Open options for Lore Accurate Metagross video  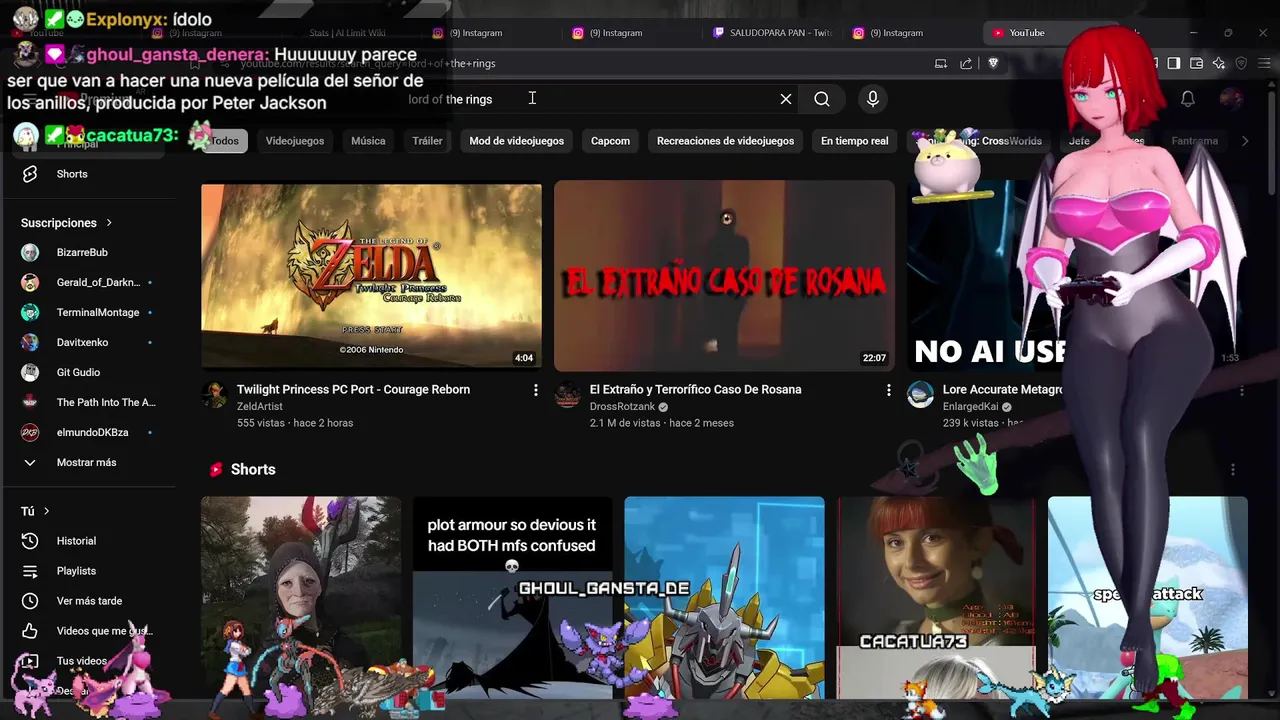[1241, 390]
